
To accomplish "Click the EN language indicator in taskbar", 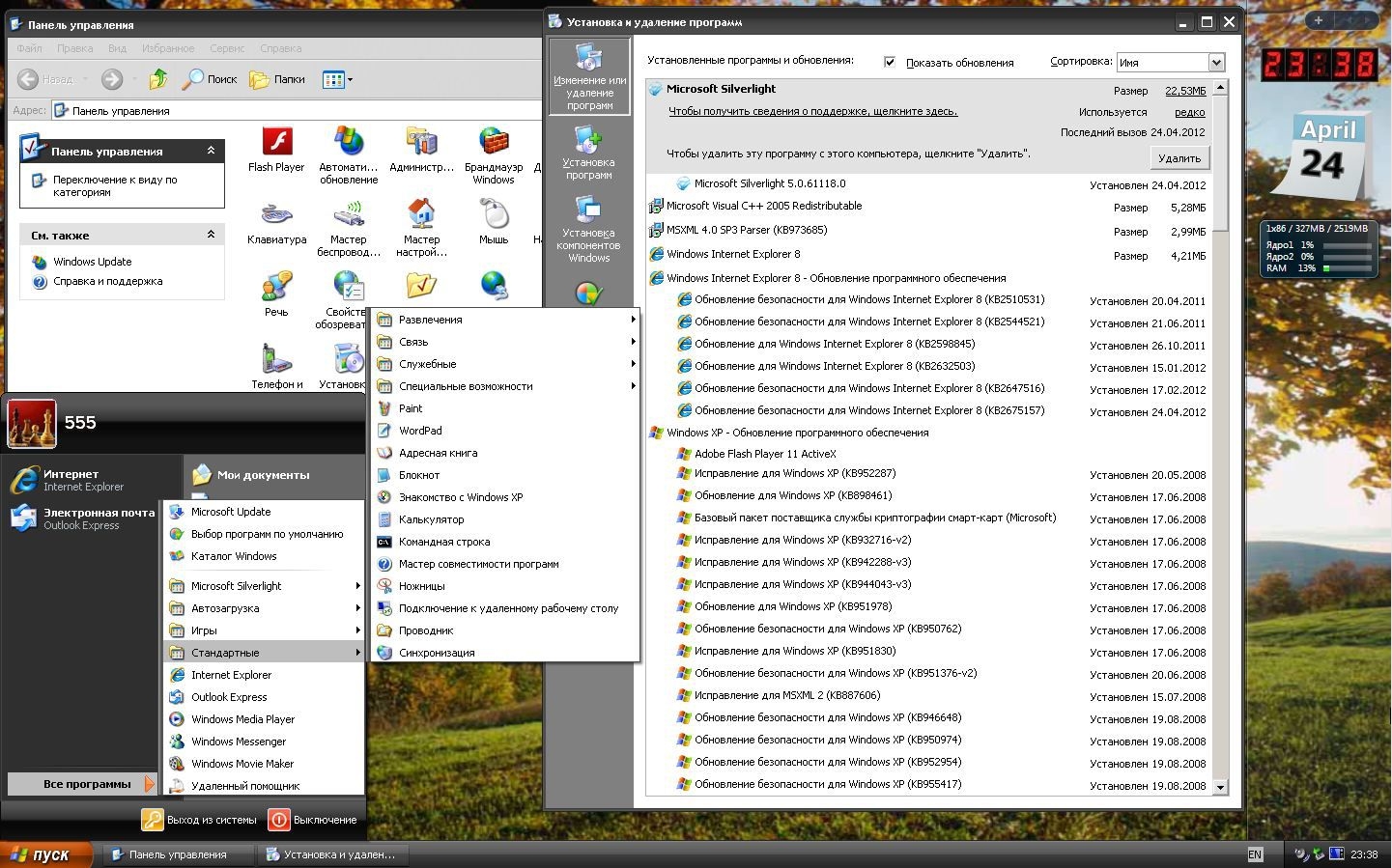I will tap(1255, 854).
